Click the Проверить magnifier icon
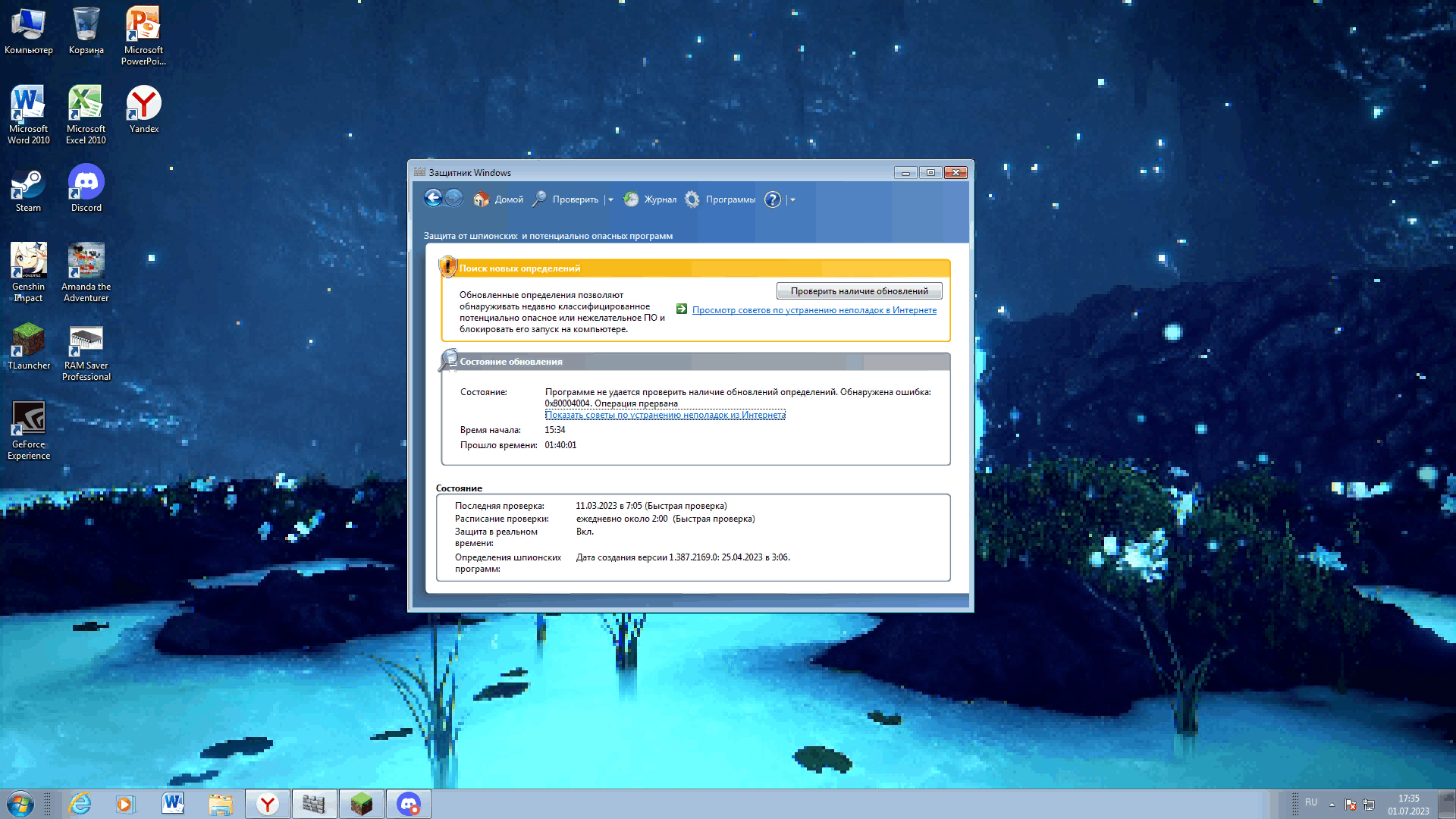Viewport: 1456px width, 819px height. 539,199
